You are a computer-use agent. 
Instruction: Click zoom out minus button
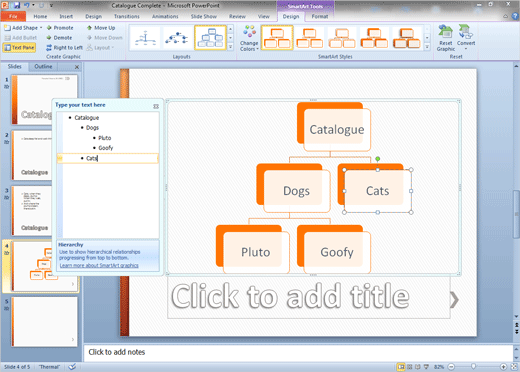(x=451, y=367)
